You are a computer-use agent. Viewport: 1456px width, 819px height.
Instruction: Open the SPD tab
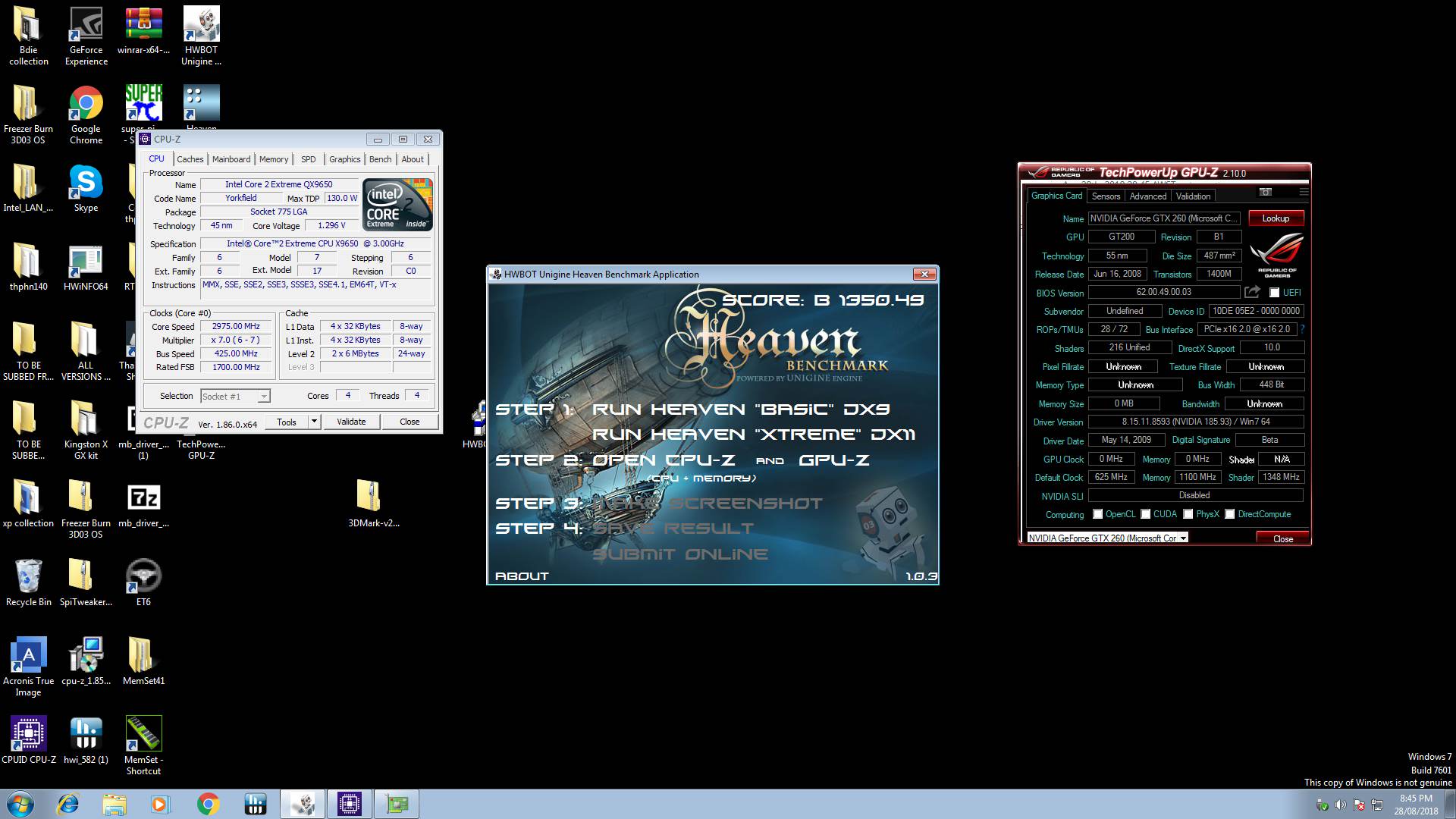click(x=308, y=159)
